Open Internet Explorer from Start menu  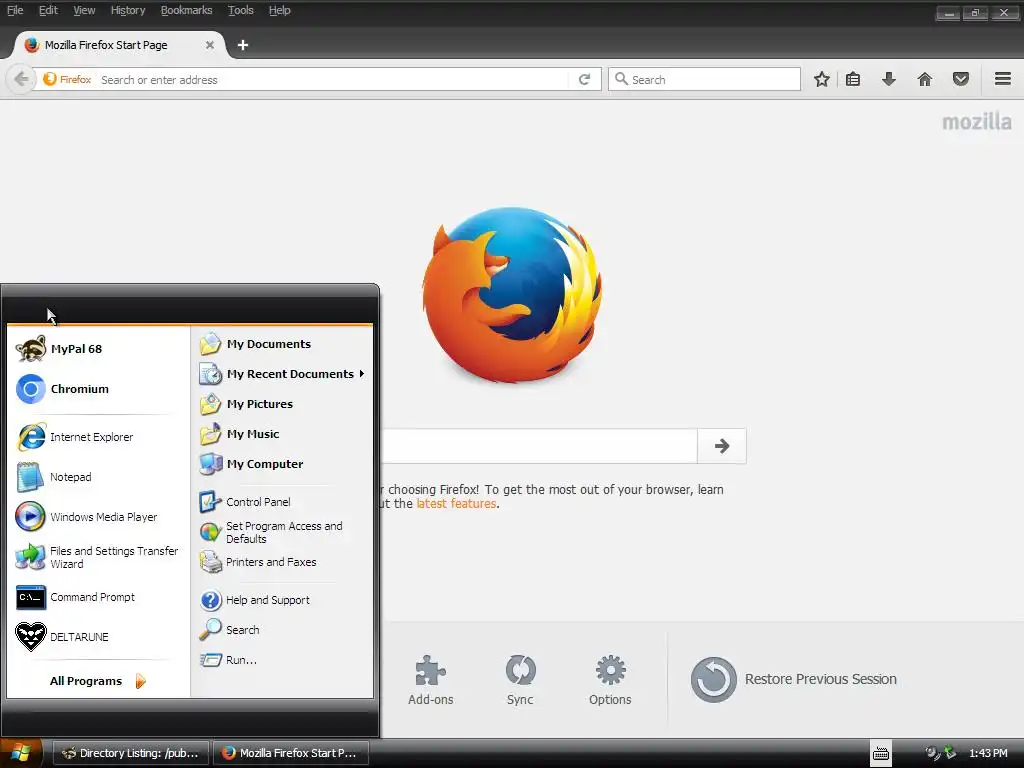(96, 437)
